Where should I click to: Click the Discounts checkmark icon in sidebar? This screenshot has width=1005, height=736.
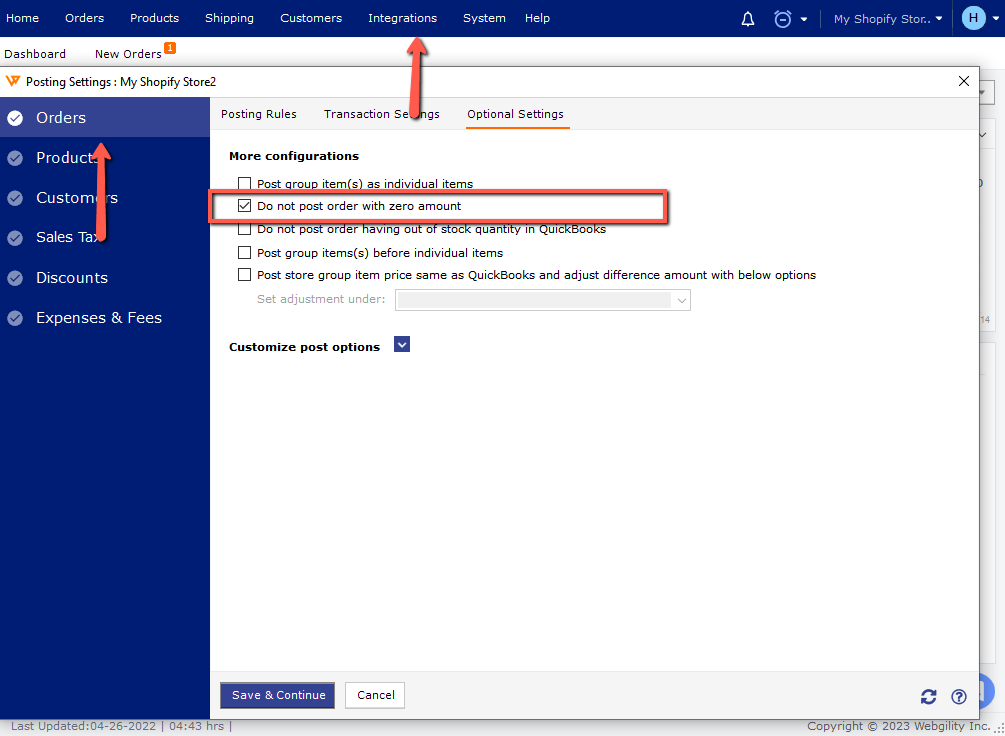pos(15,278)
